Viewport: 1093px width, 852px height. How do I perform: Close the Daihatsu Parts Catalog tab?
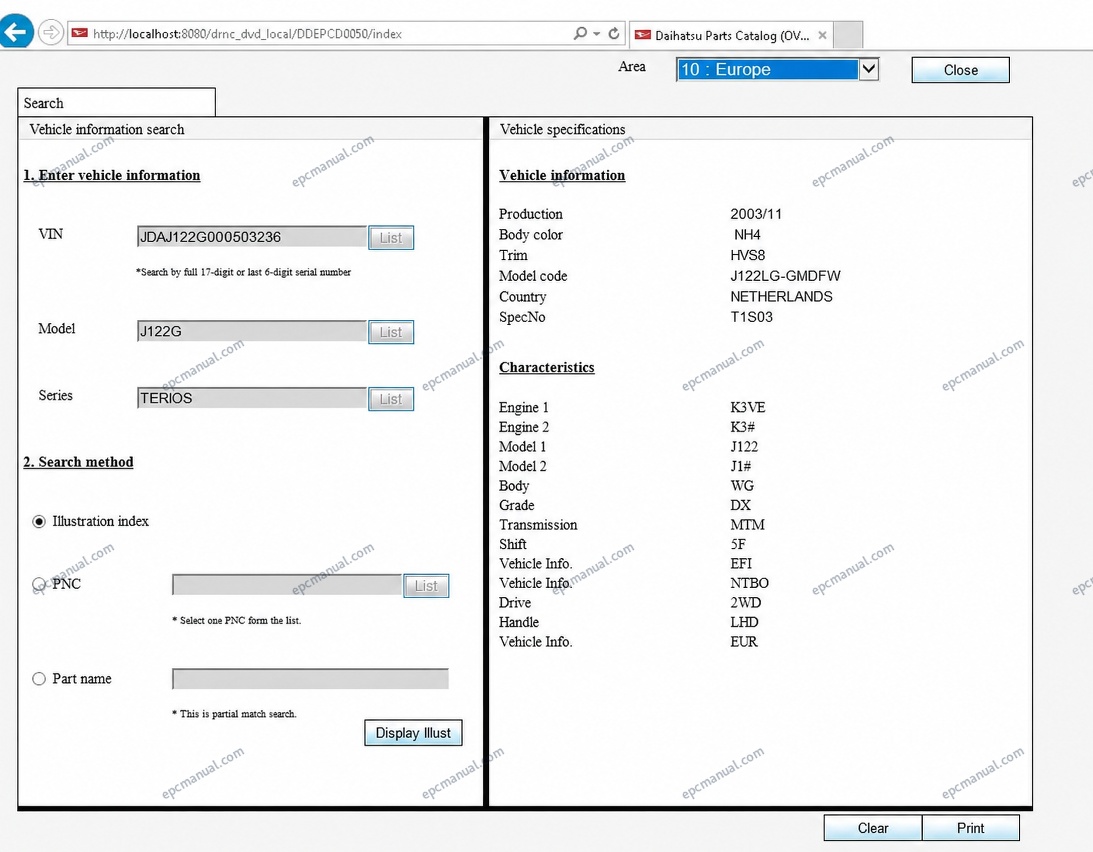pos(823,35)
